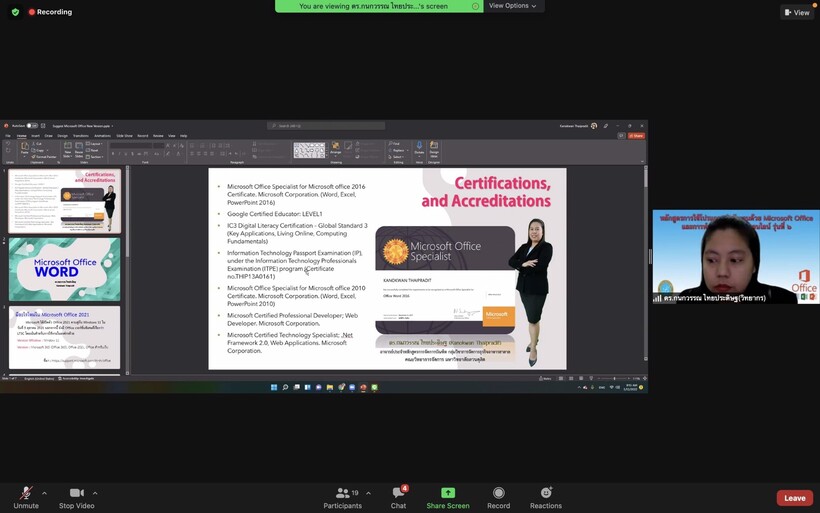Click the font color button in Font group

pos(179,154)
